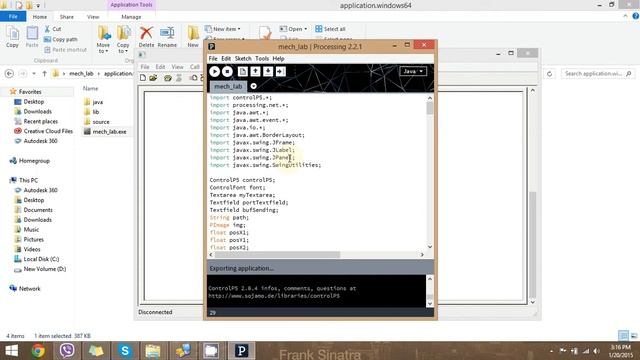
Task: Select the lib folder in the file list
Action: click(96, 112)
